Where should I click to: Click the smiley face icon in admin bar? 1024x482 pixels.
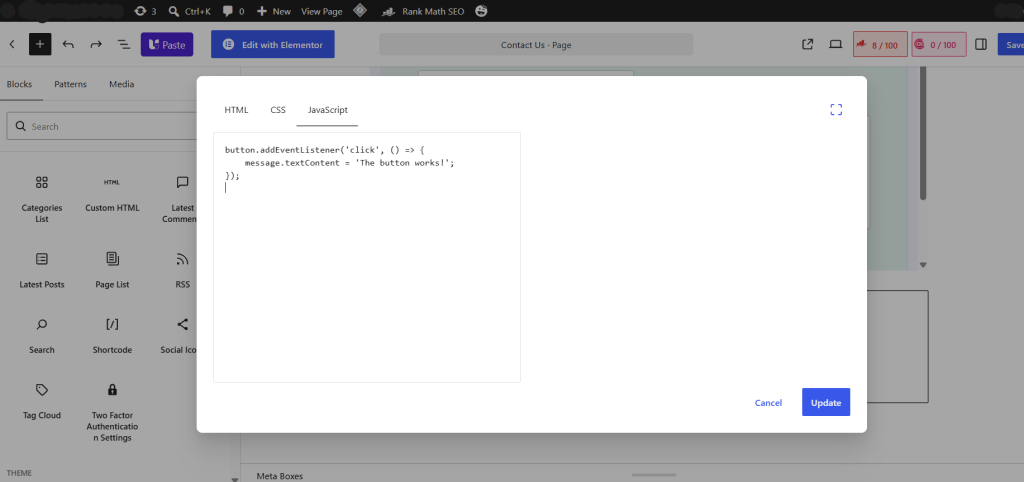[x=481, y=11]
